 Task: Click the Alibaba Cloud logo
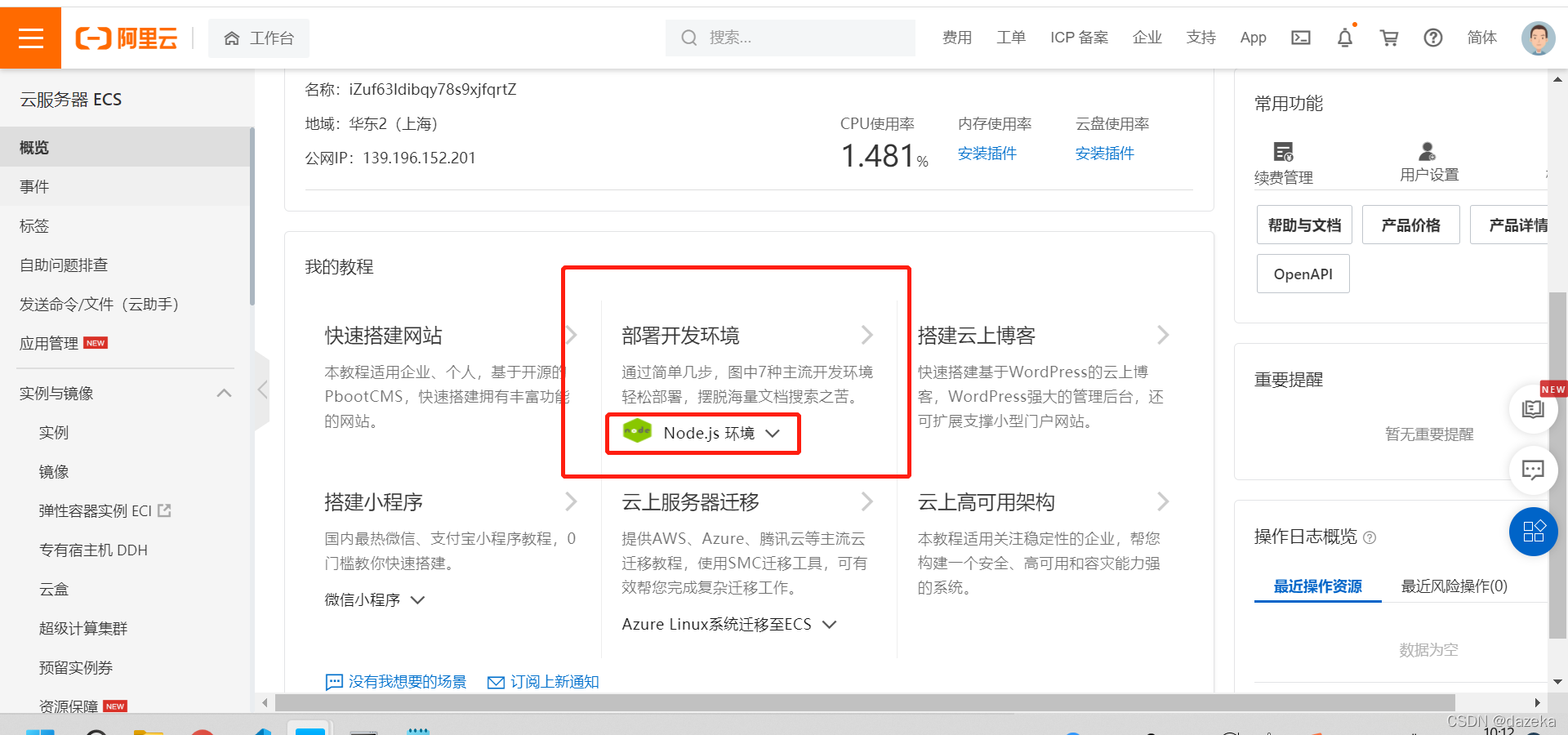point(127,38)
